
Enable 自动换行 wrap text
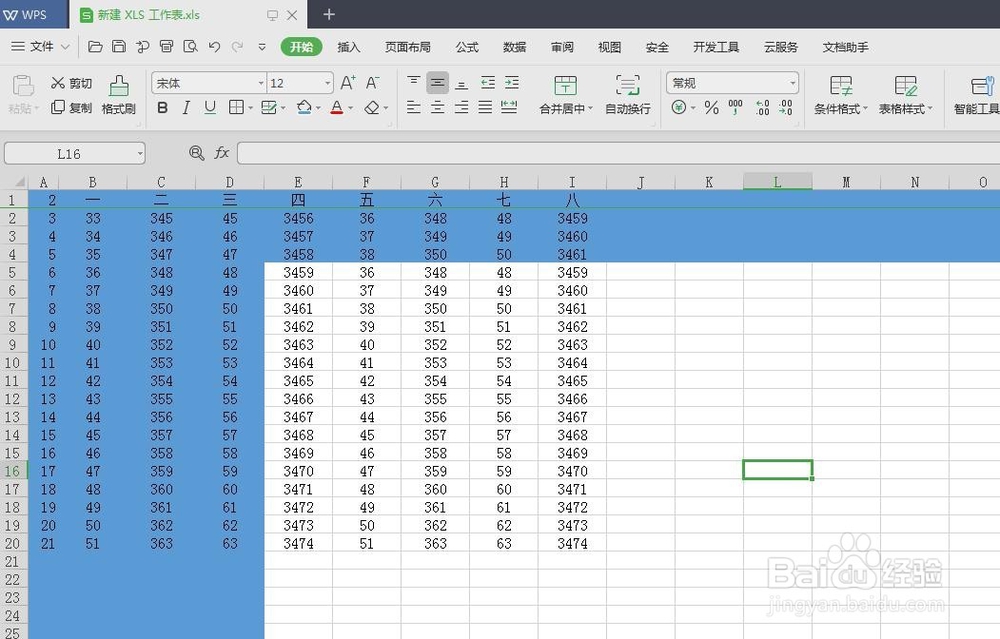[627, 95]
